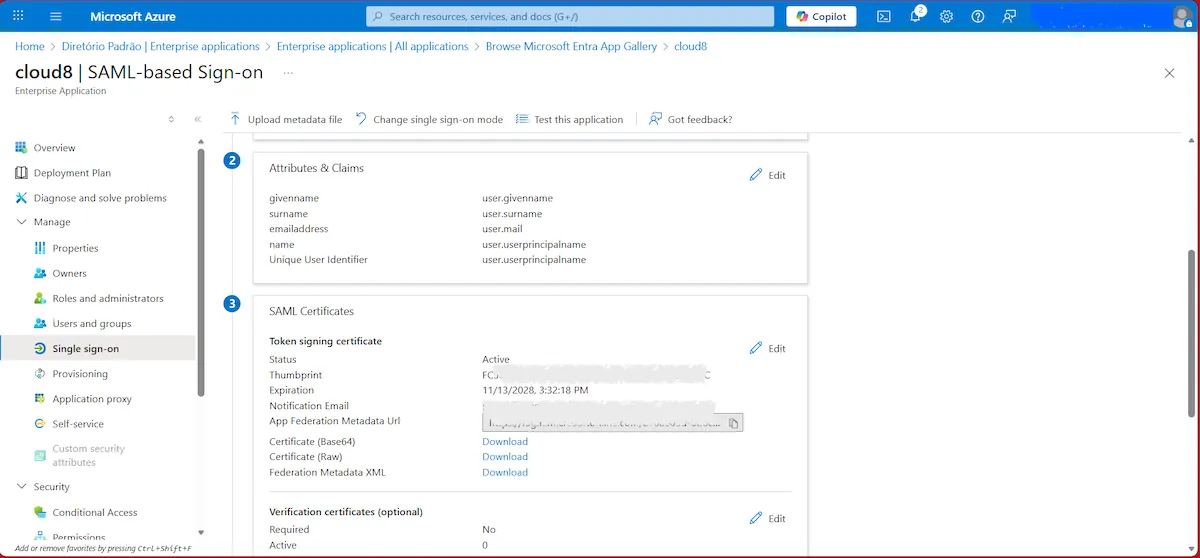This screenshot has height=558, width=1200.
Task: Toggle the sidebar expand/collapse-all arrows
Action: 171,119
